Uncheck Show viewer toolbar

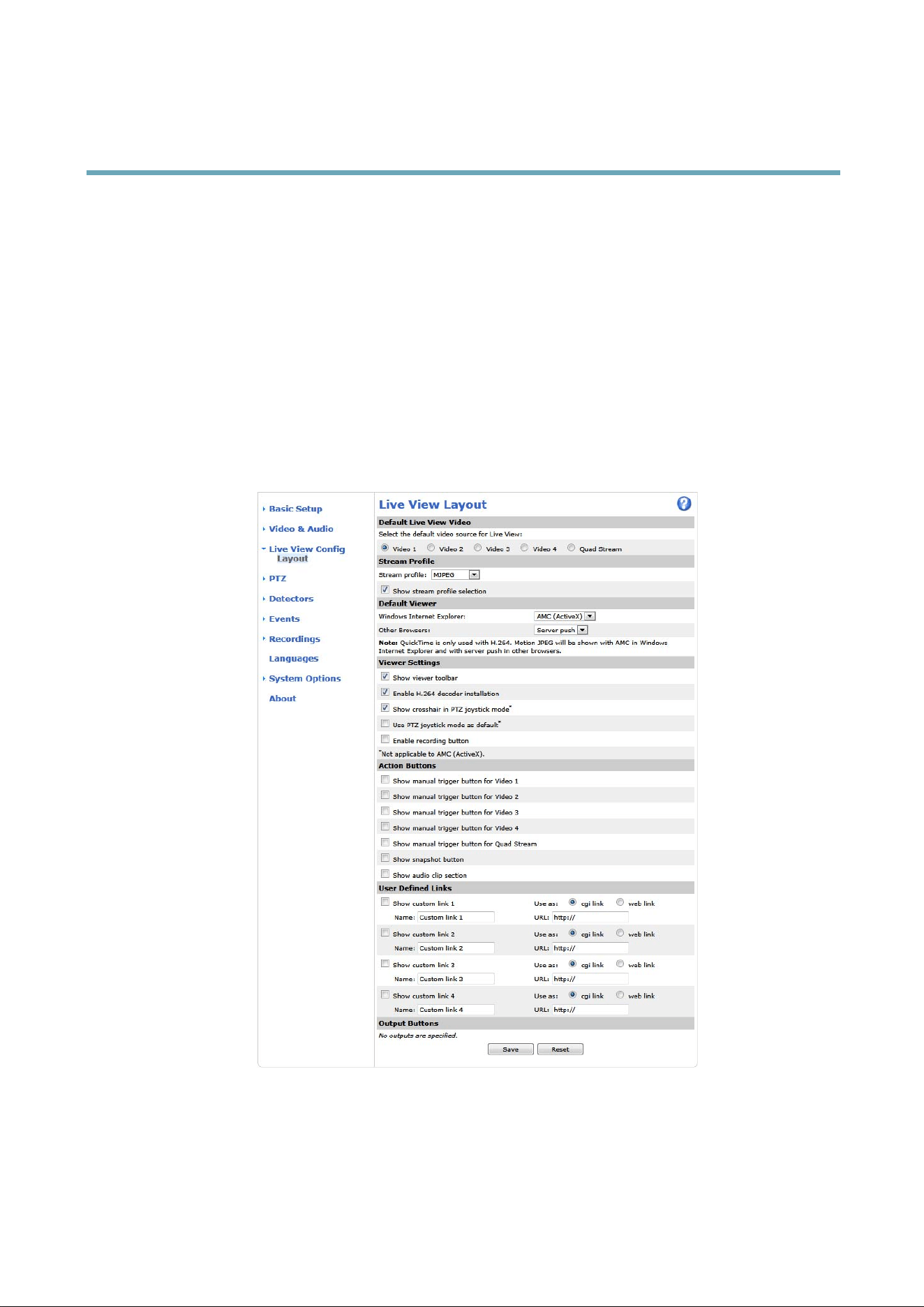(x=385, y=676)
